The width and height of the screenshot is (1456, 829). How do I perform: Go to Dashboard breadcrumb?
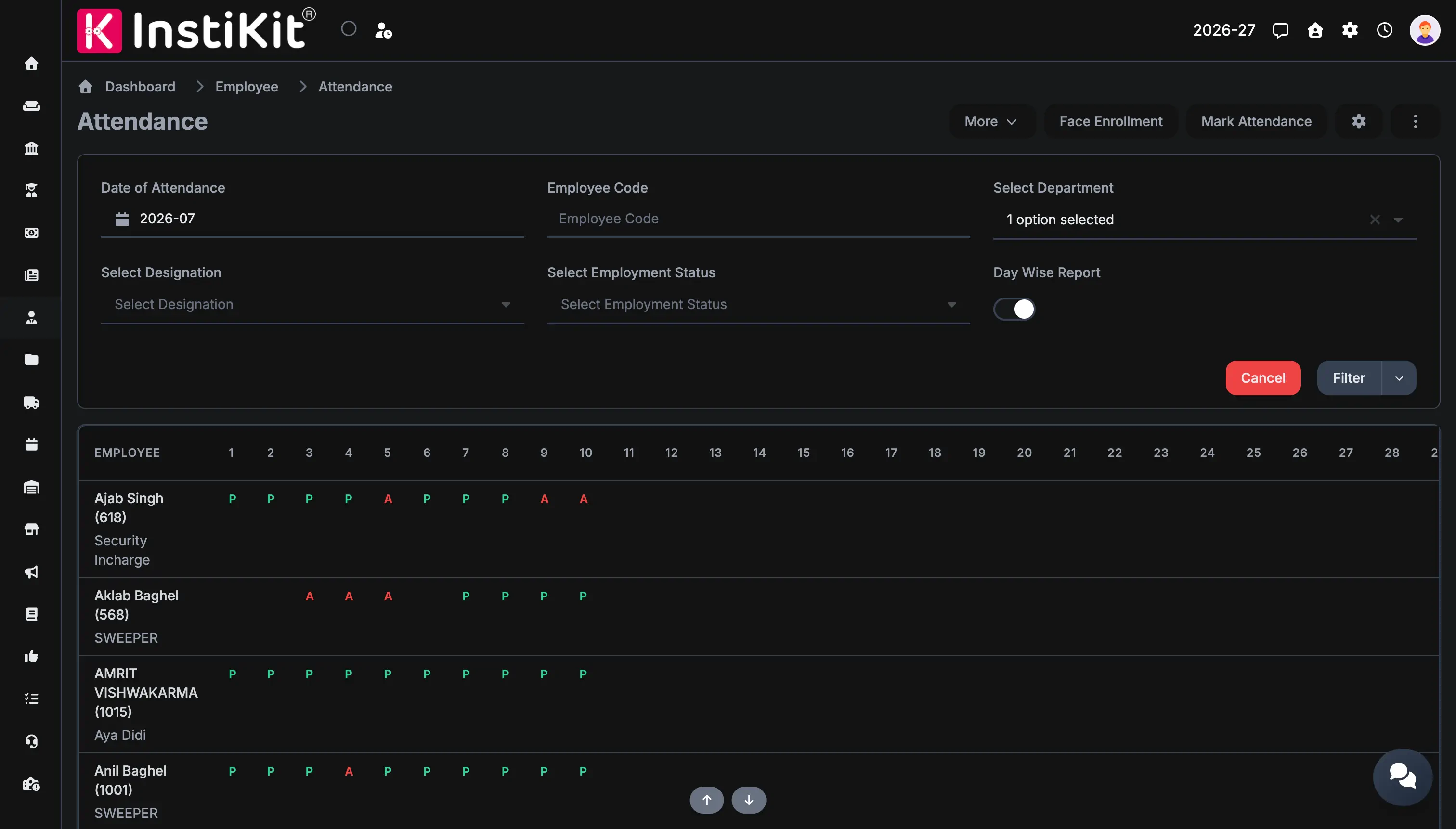point(140,87)
